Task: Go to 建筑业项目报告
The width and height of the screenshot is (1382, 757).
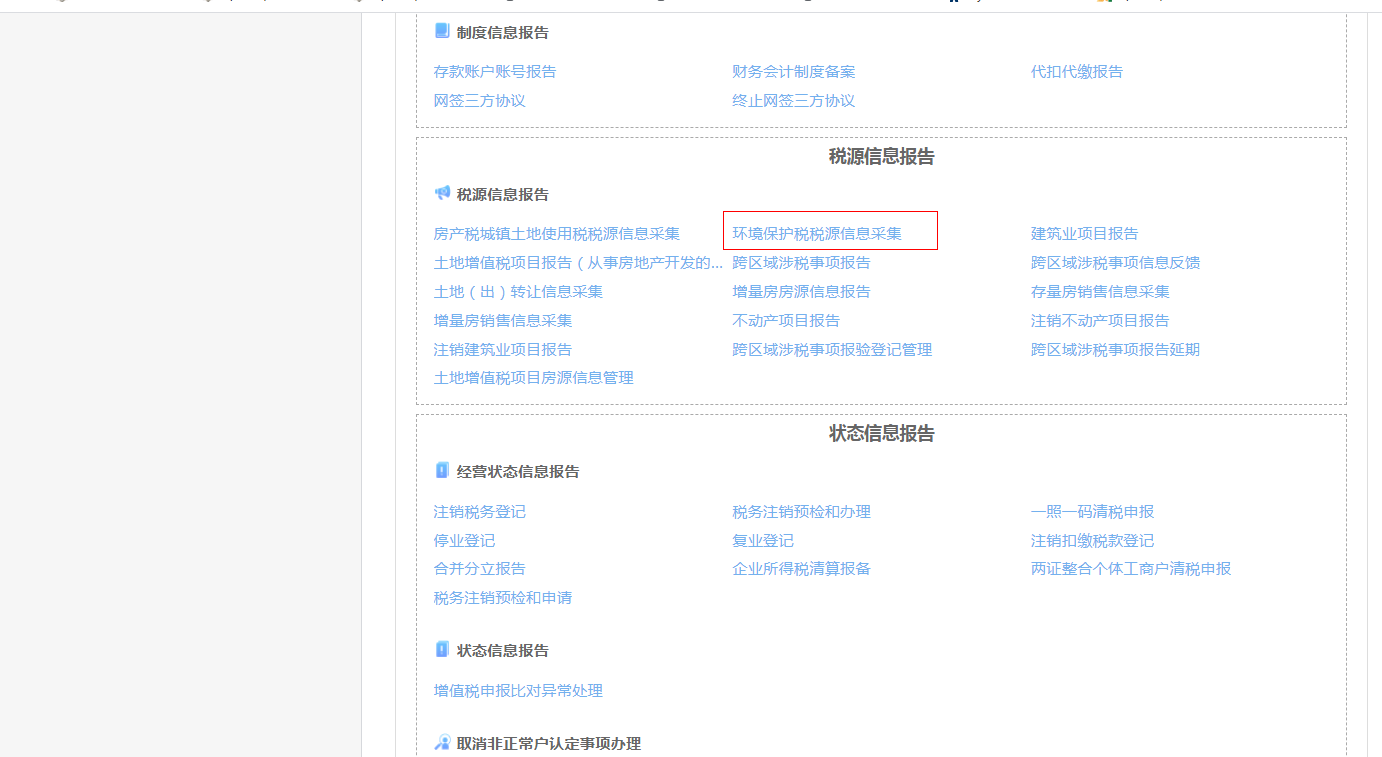Action: (1084, 234)
